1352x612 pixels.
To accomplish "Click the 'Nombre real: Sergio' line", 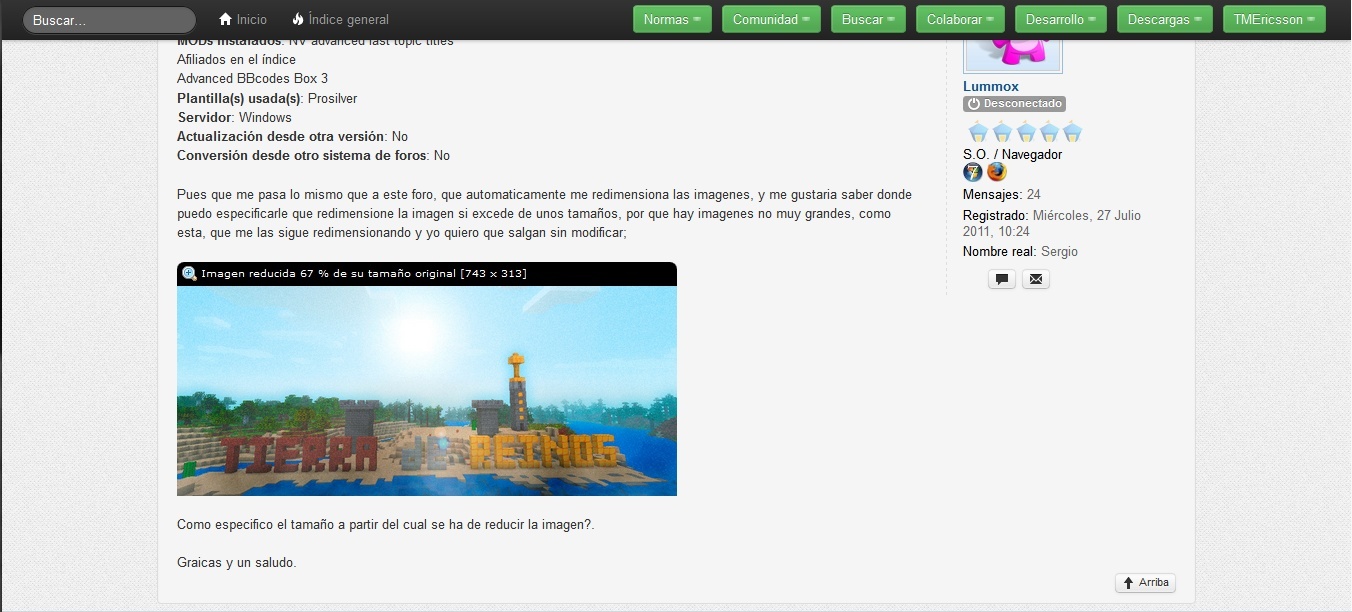I will (1020, 252).
